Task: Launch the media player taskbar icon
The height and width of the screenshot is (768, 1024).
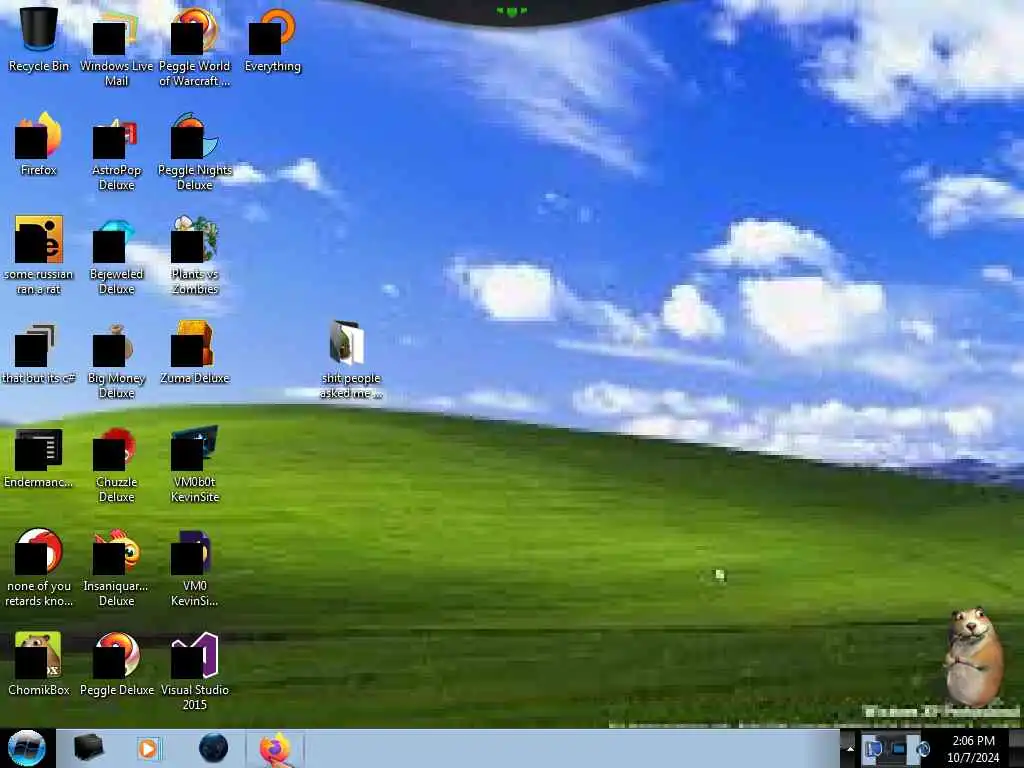Action: pyautogui.click(x=148, y=748)
